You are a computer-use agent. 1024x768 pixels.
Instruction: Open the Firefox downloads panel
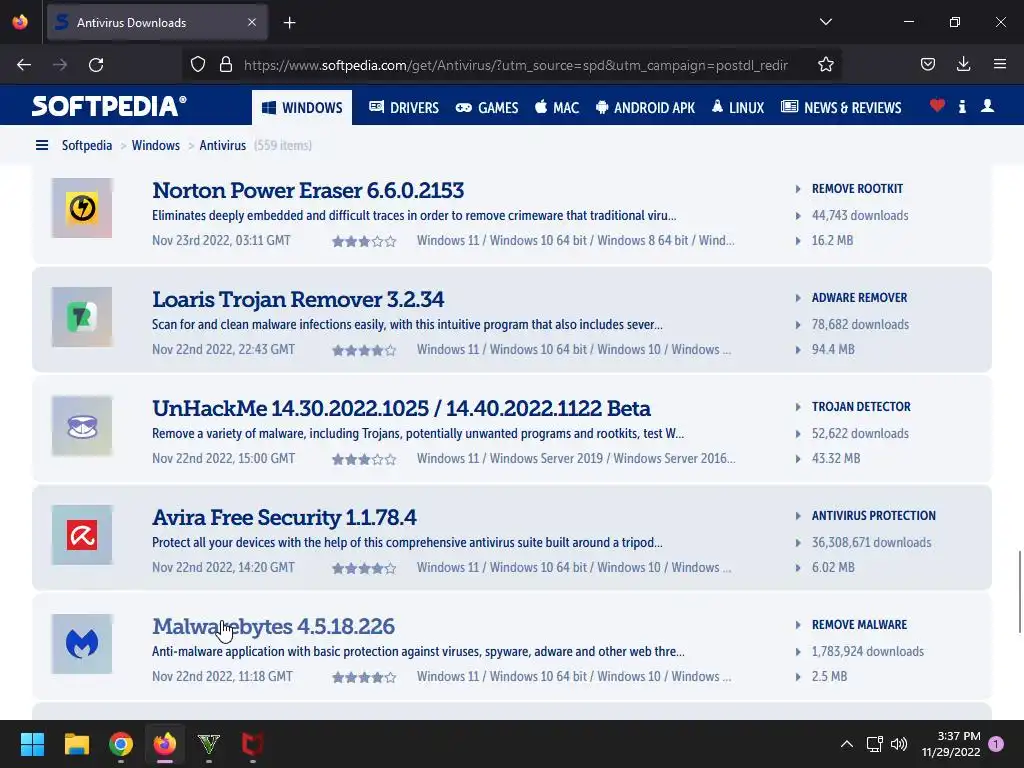click(x=963, y=65)
